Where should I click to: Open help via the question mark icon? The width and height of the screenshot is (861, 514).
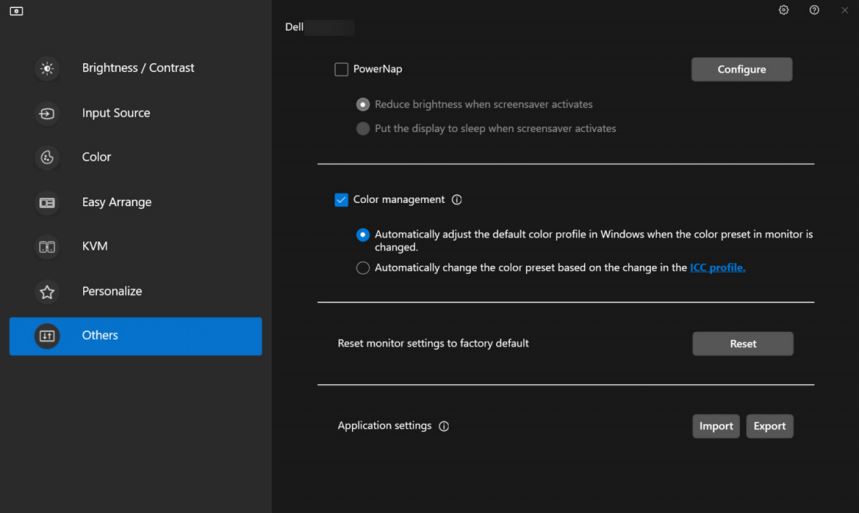click(x=814, y=10)
